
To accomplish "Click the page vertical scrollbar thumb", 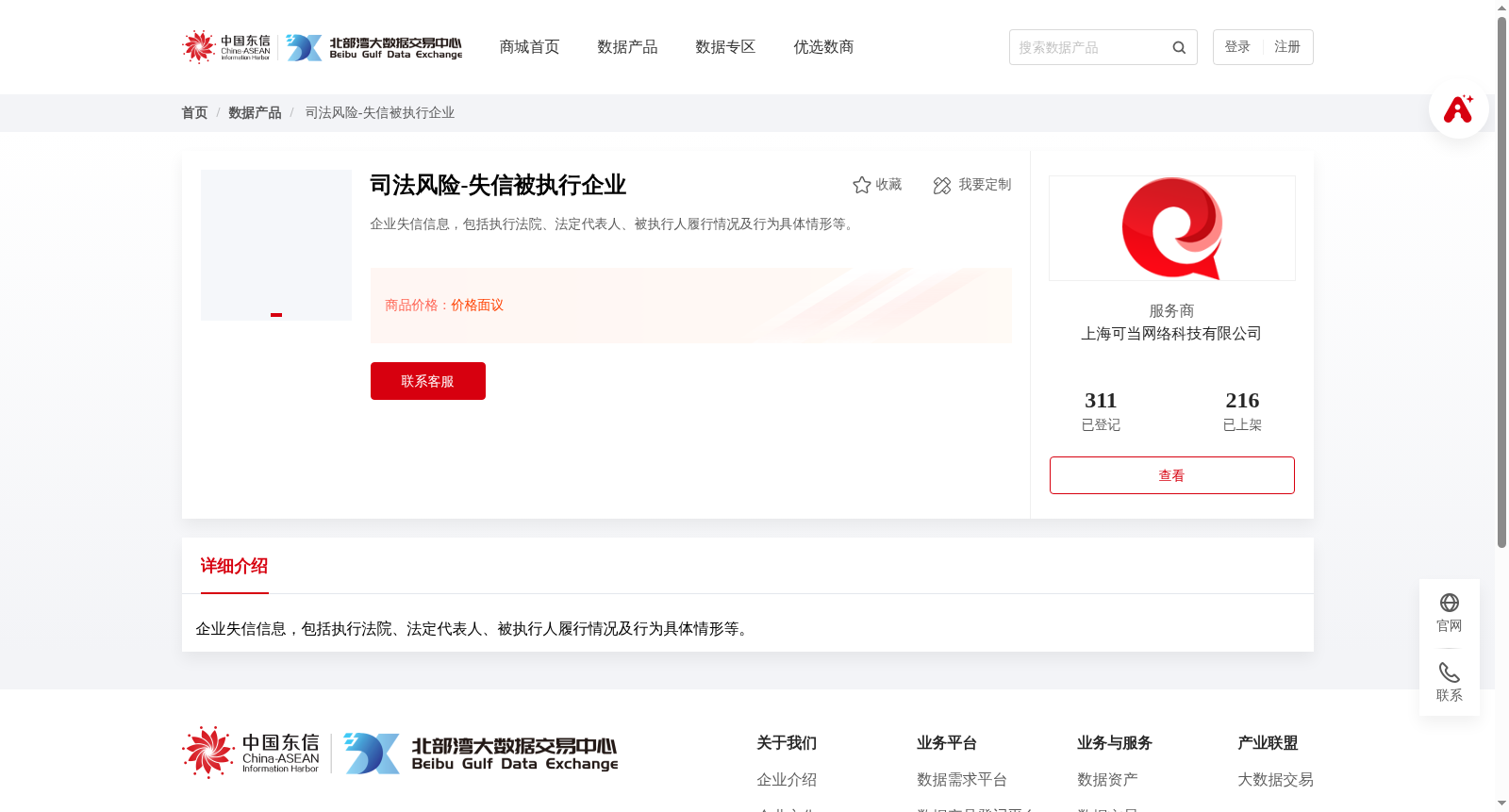I will (x=1501, y=283).
